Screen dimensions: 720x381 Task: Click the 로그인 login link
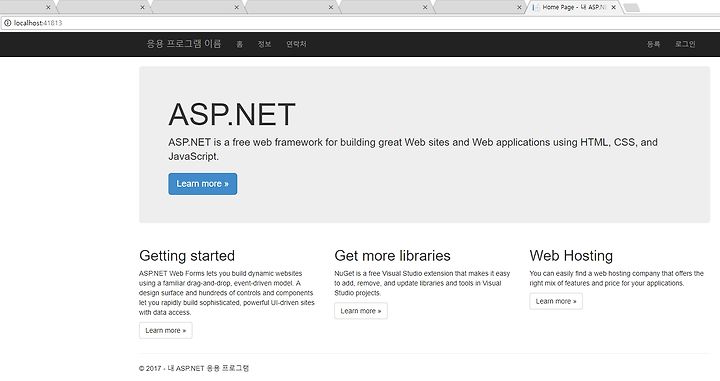685,45
